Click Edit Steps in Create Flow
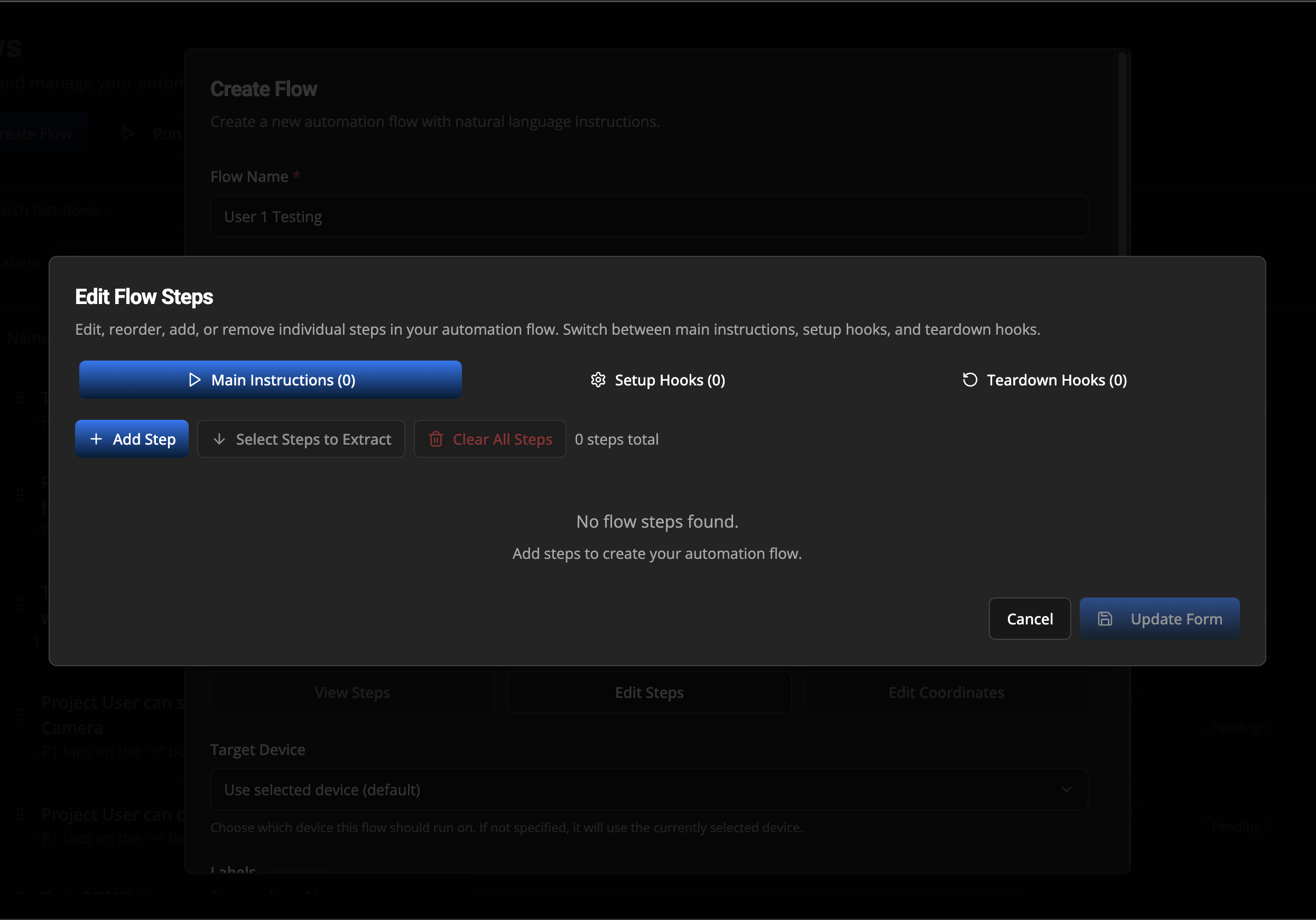Image resolution: width=1316 pixels, height=920 pixels. pyautogui.click(x=649, y=692)
